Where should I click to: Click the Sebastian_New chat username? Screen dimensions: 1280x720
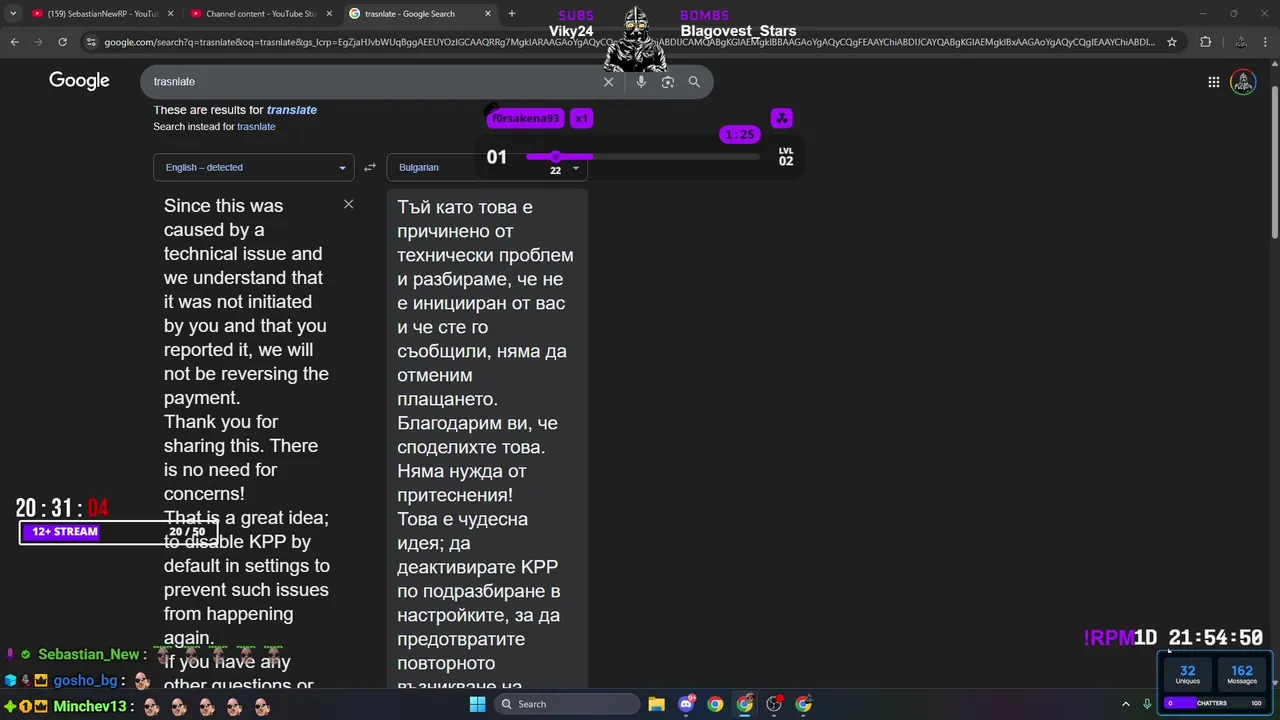[89, 654]
